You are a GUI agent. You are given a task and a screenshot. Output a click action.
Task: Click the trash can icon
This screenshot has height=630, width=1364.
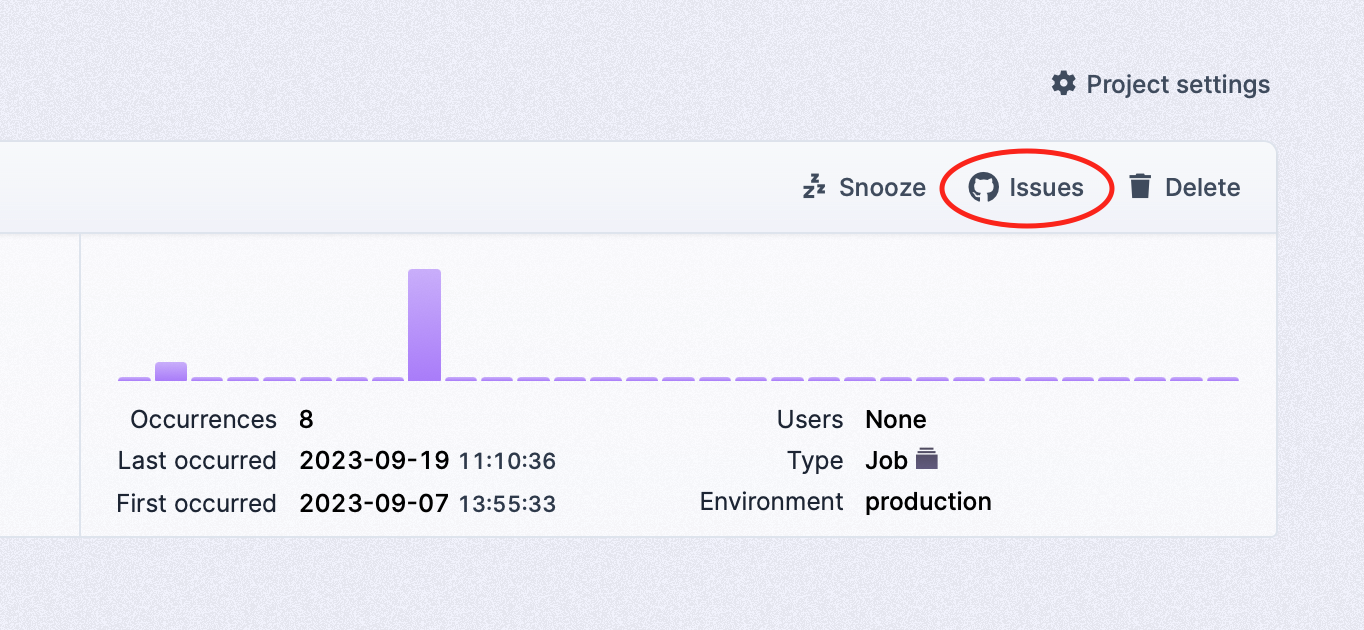(1140, 187)
